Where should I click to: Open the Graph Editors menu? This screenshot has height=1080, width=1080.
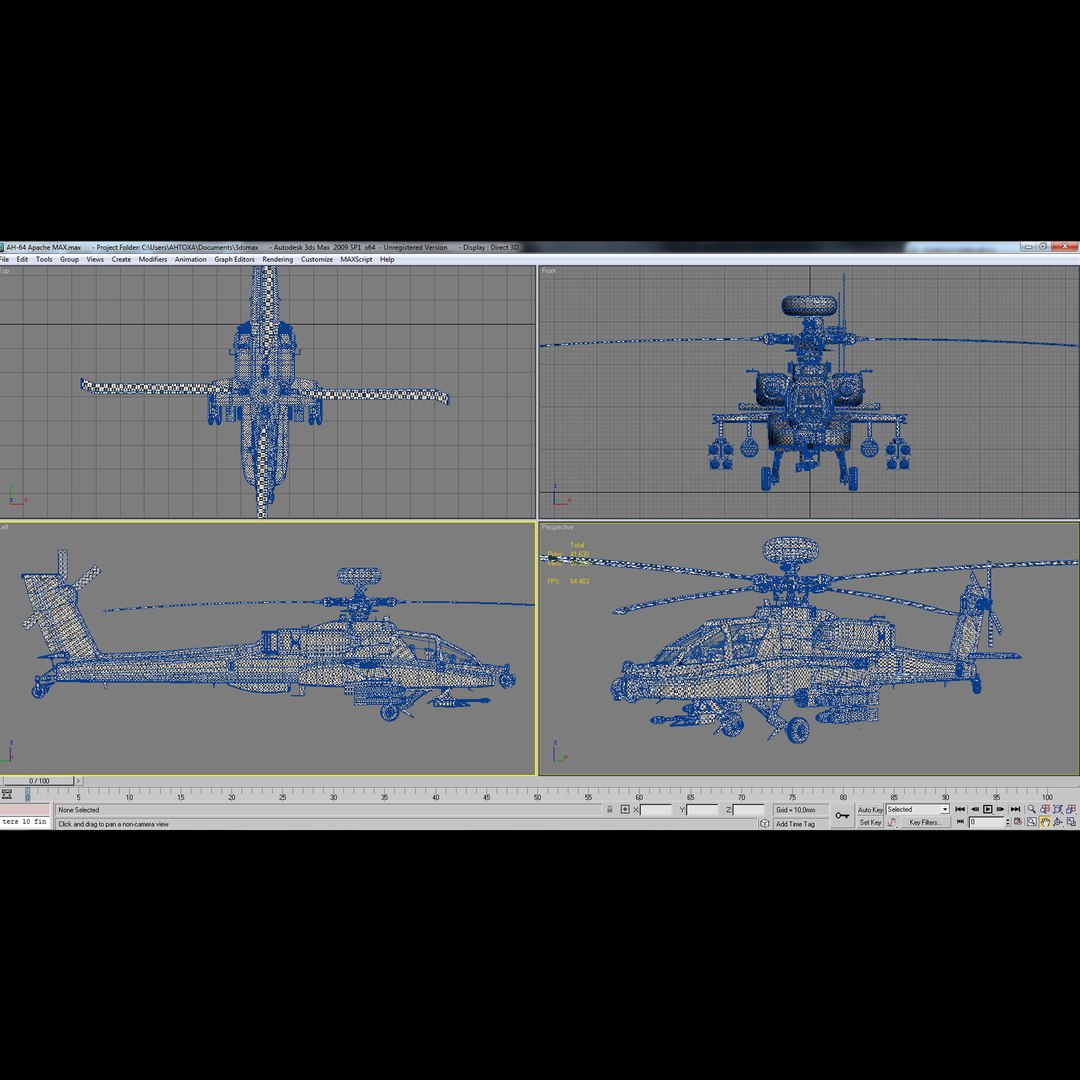point(234,260)
